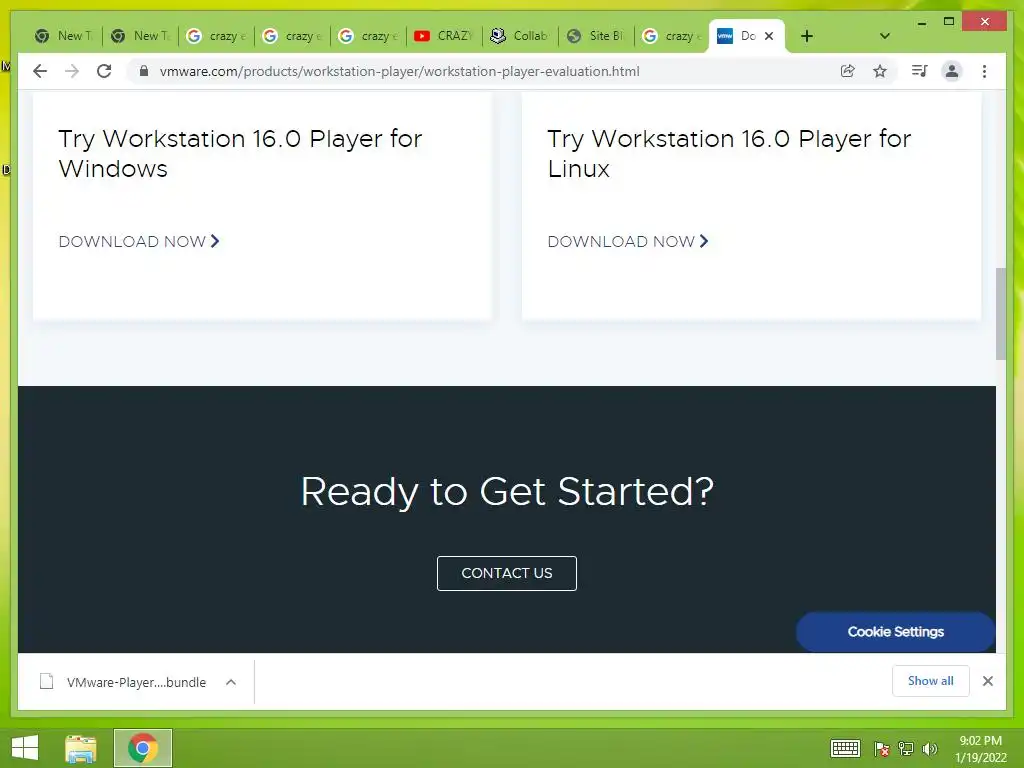Open the on-screen keyboard tray icon
The width and height of the screenshot is (1024, 768).
coord(844,748)
